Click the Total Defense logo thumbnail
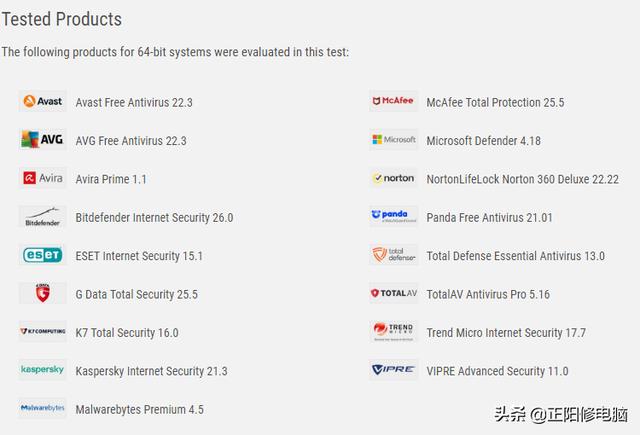640x435 pixels. pyautogui.click(x=393, y=255)
